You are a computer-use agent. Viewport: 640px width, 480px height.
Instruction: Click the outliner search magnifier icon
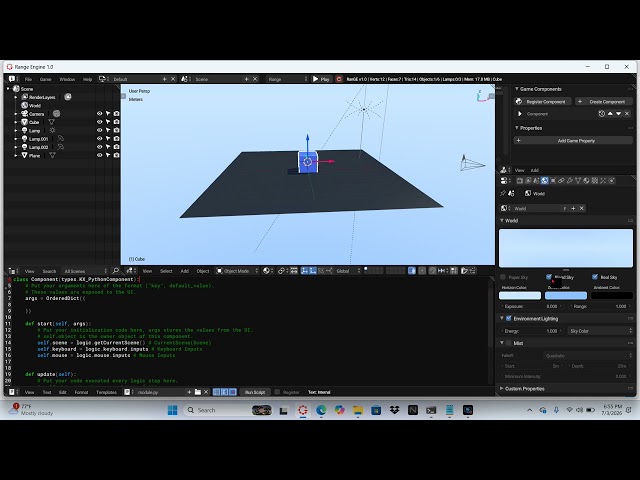click(x=116, y=271)
